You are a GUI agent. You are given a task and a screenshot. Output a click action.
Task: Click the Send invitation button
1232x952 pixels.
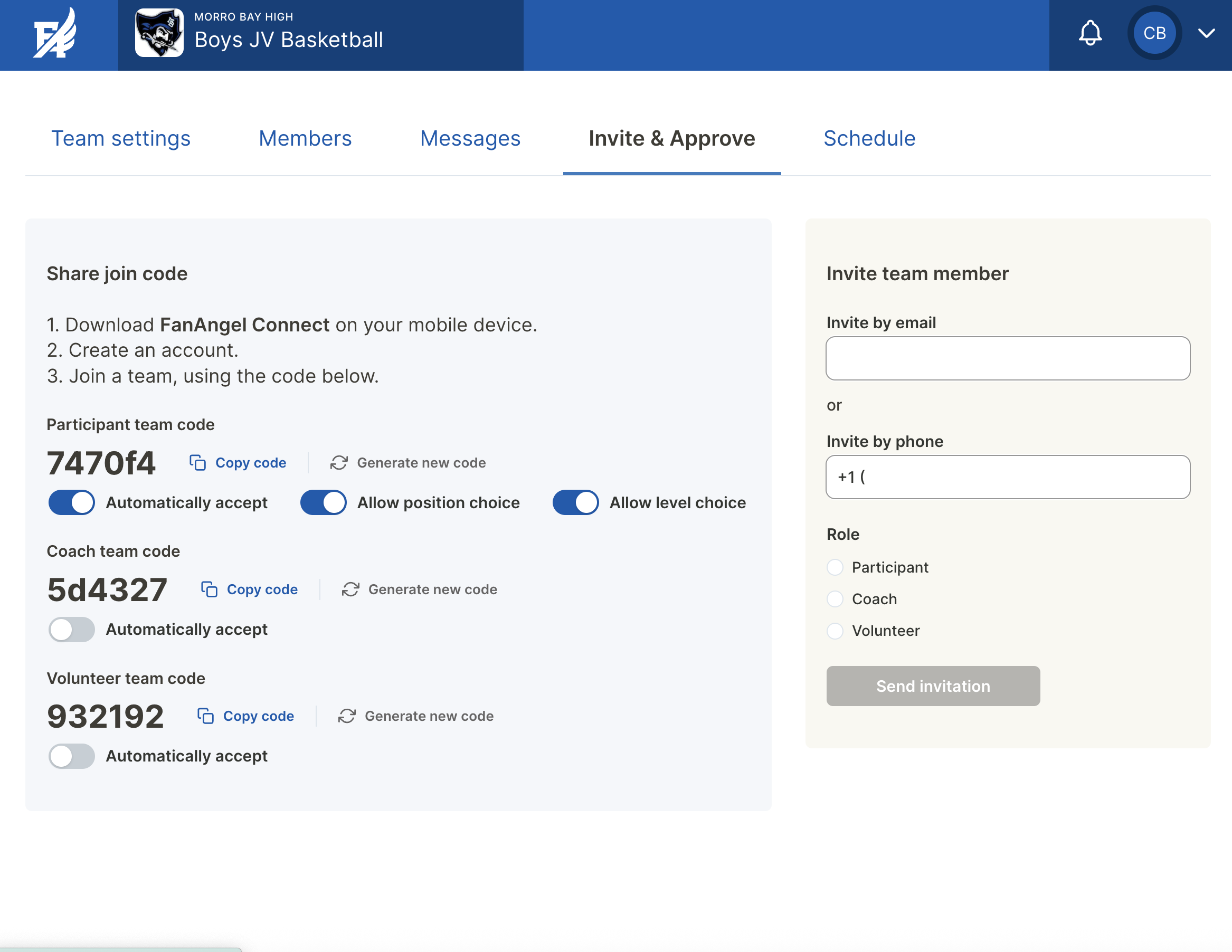click(x=933, y=686)
